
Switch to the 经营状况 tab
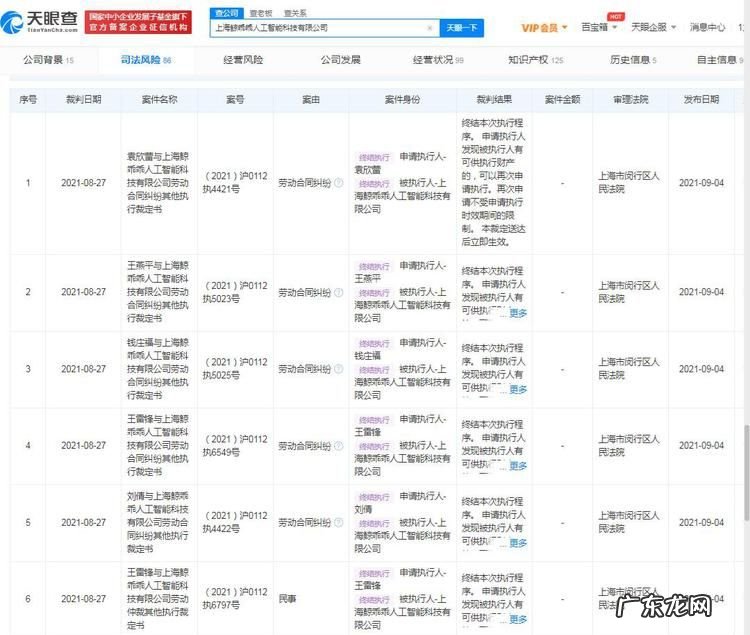438,60
